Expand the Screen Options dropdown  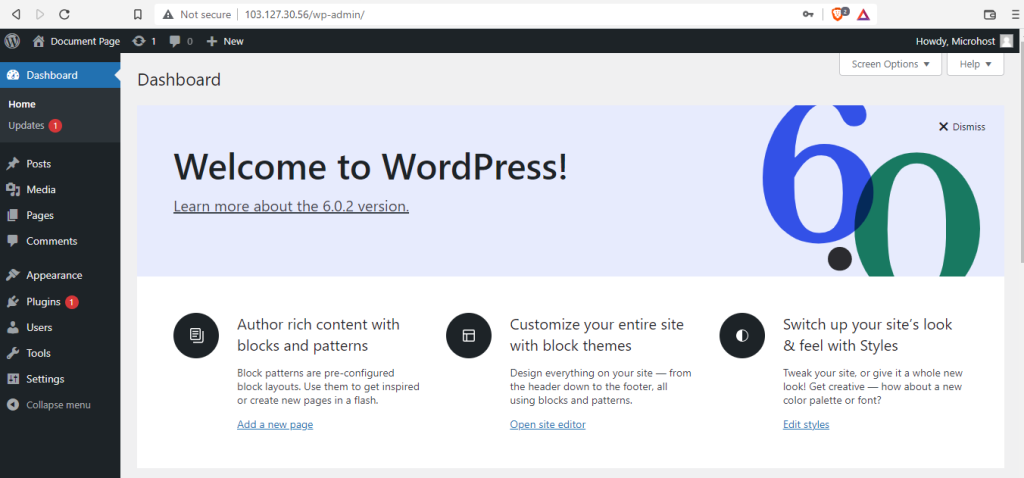(890, 64)
